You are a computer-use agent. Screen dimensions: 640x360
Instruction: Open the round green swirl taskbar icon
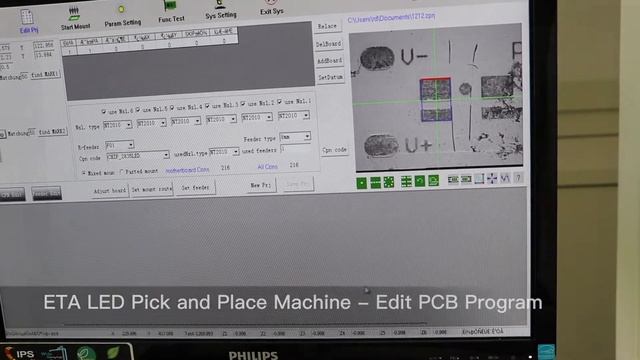point(86,353)
